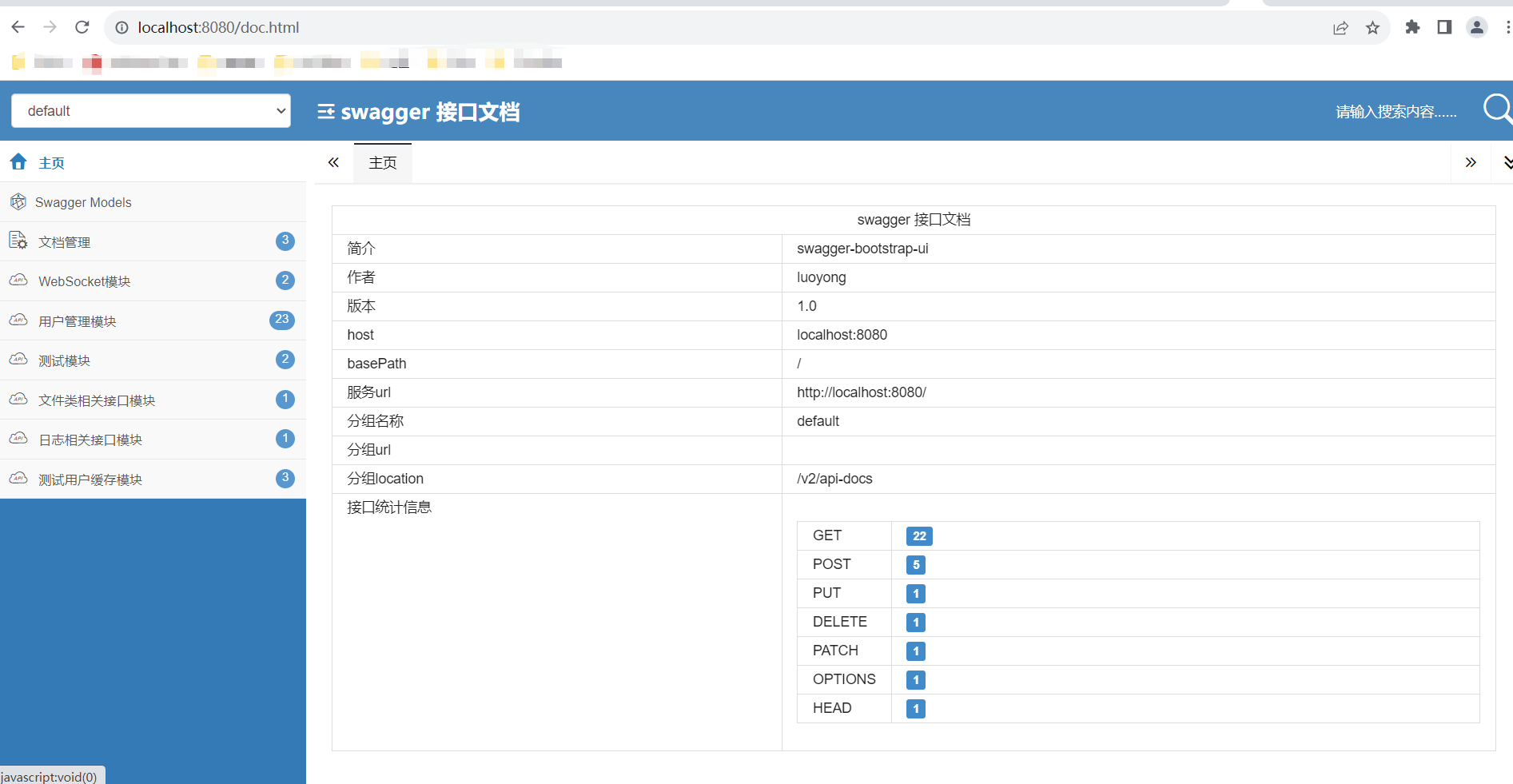Viewport: 1513px width, 784px height.
Task: Click the PUT count badge 1
Action: (x=916, y=594)
